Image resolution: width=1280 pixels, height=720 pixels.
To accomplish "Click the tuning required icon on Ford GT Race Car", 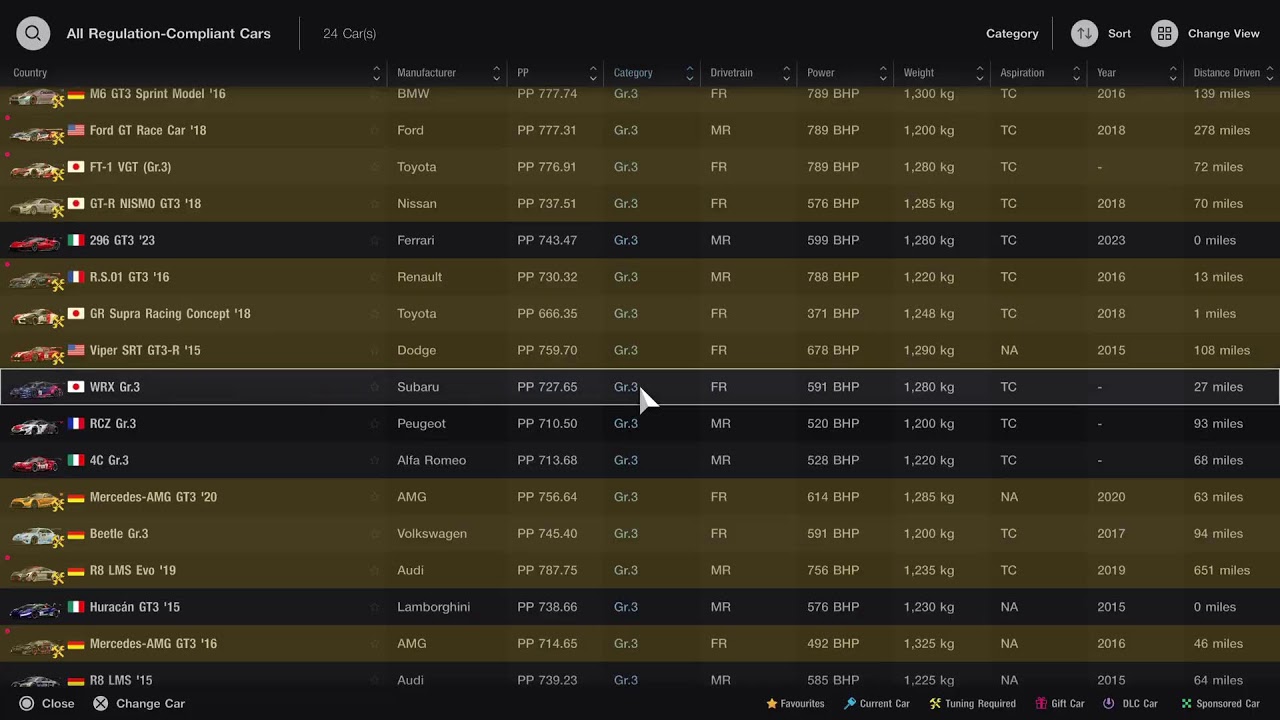I will point(58,138).
